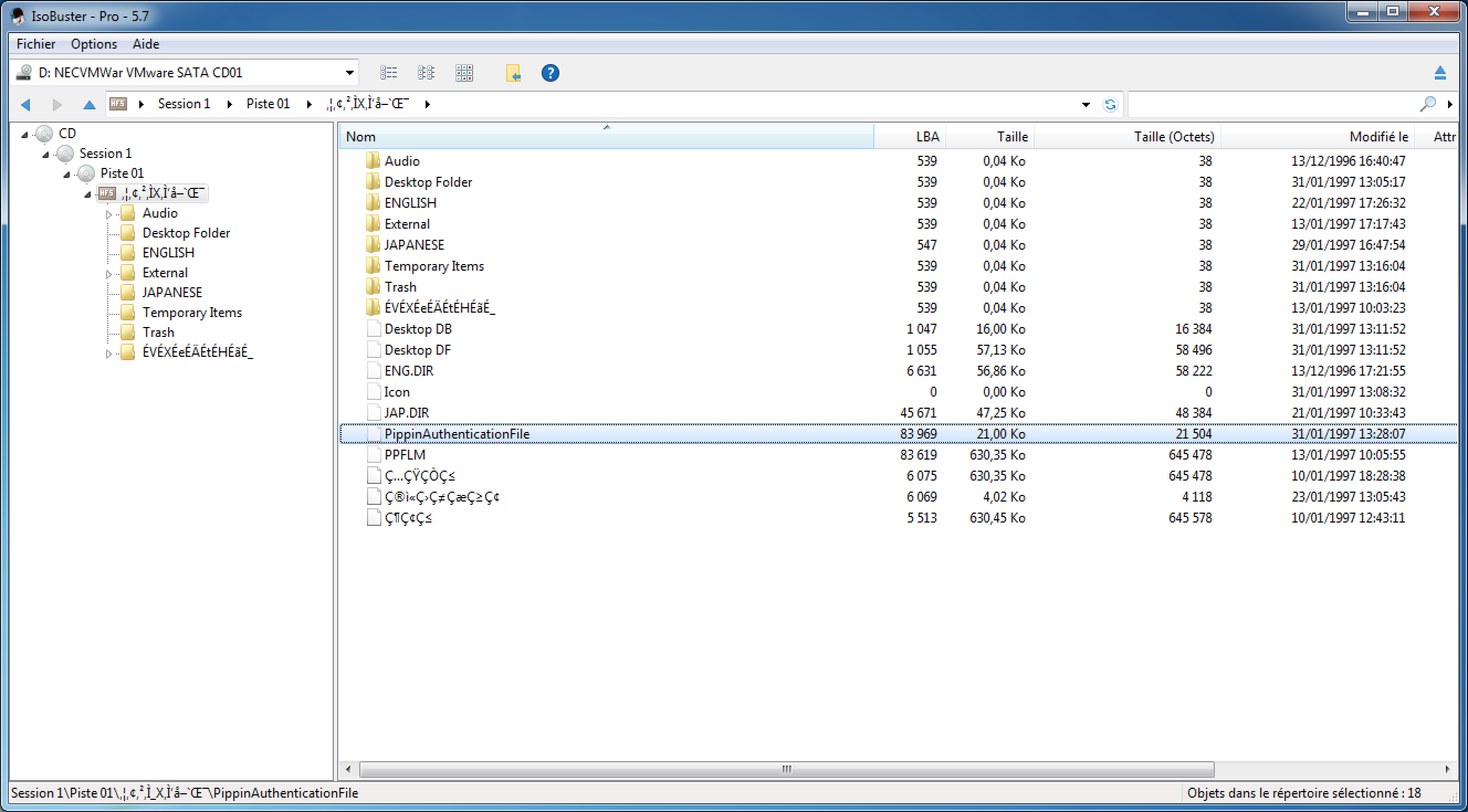Click the list view icon in toolbar

tap(389, 73)
